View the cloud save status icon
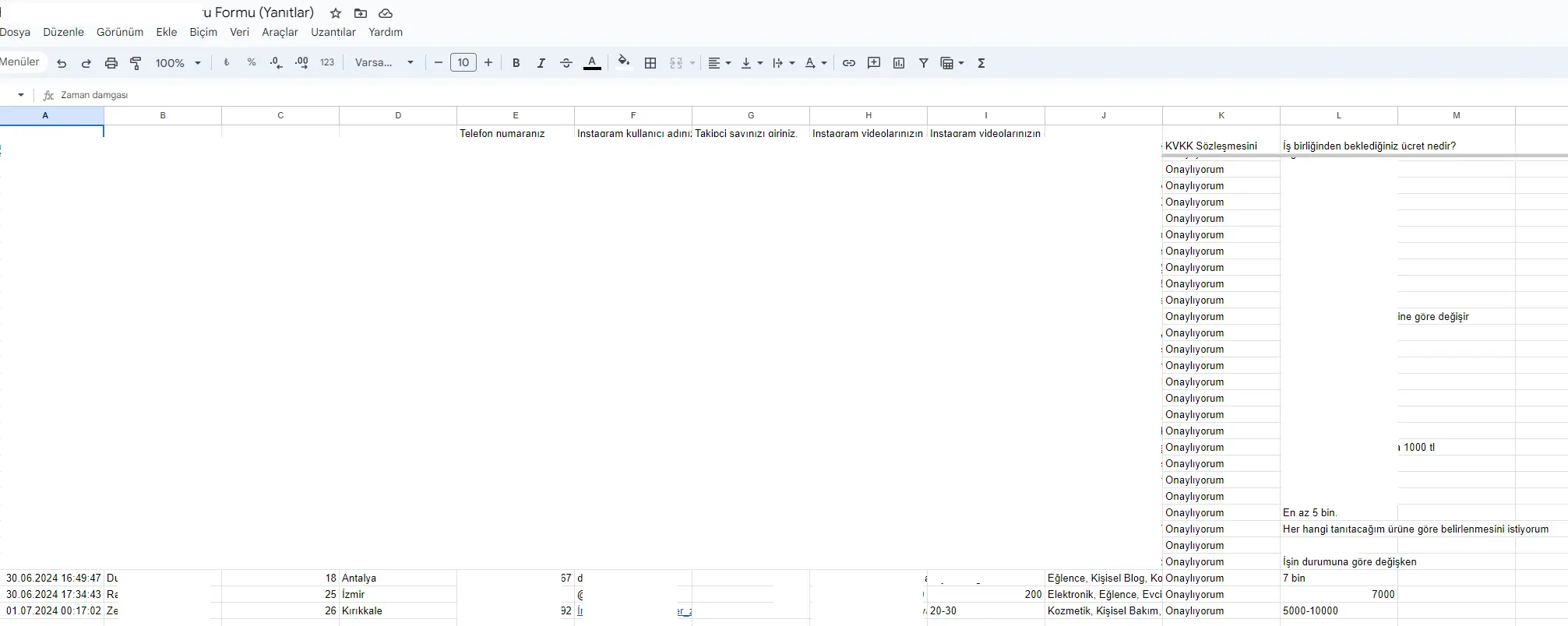 tap(386, 13)
